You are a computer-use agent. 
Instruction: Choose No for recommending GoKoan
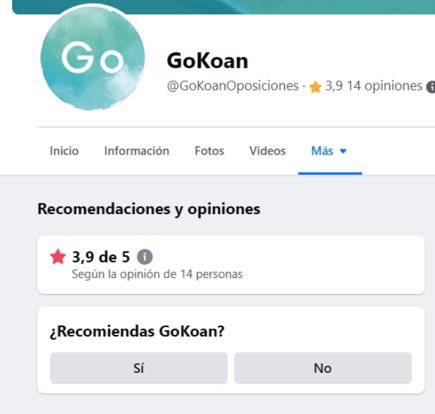click(323, 368)
